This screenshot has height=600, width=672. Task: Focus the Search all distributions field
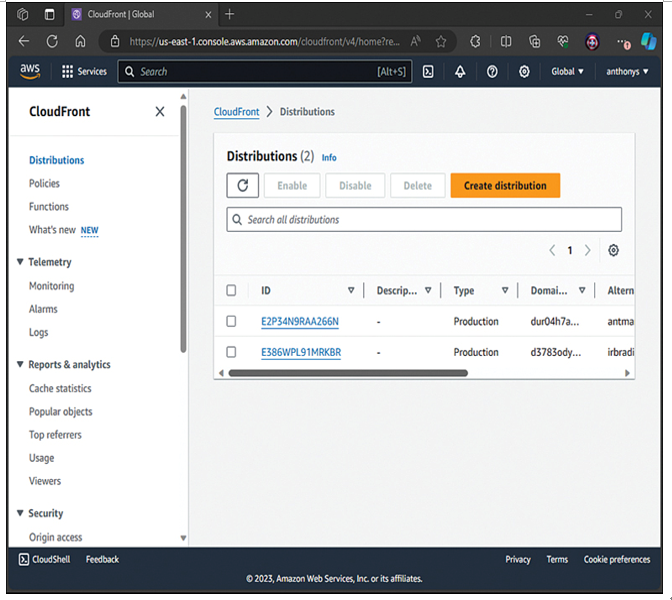coord(424,220)
